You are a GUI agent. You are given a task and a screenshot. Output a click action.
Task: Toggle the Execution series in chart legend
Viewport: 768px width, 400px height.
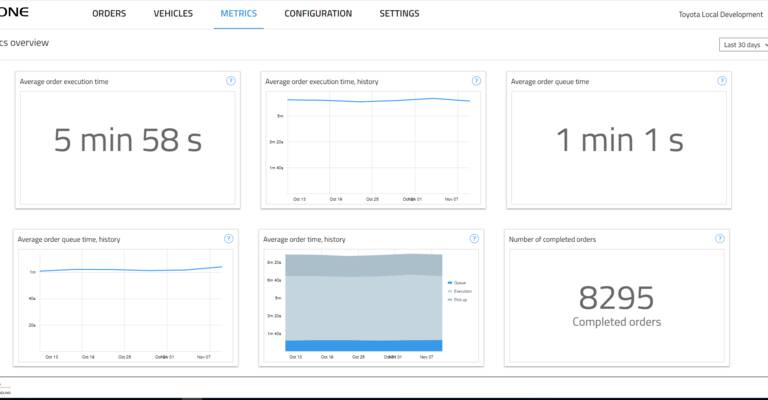click(x=460, y=291)
